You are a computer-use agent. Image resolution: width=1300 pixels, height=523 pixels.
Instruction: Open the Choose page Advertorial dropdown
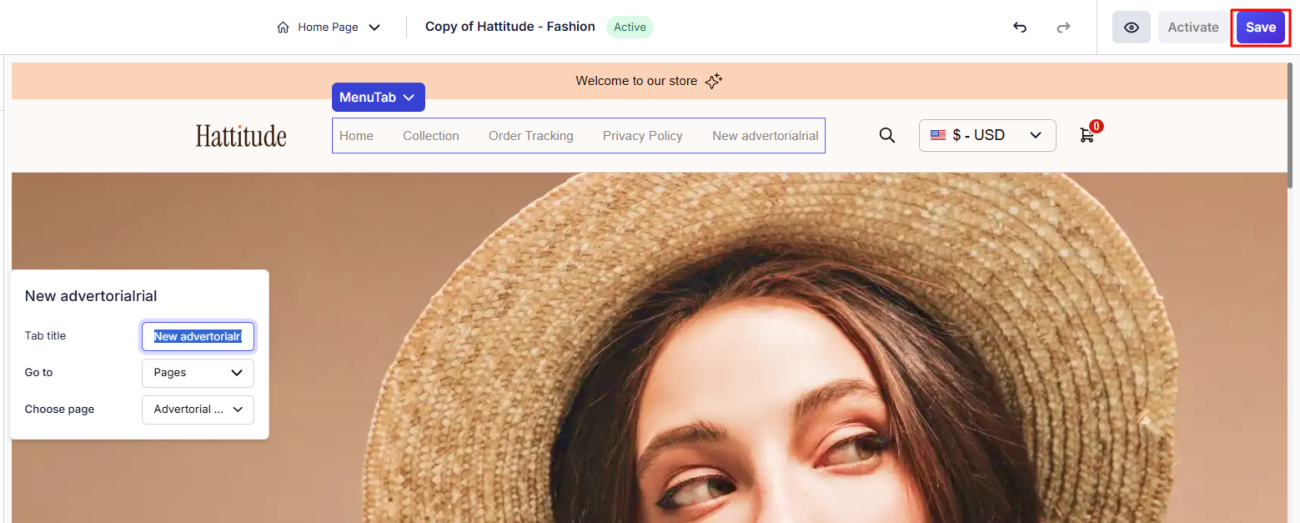(x=197, y=409)
